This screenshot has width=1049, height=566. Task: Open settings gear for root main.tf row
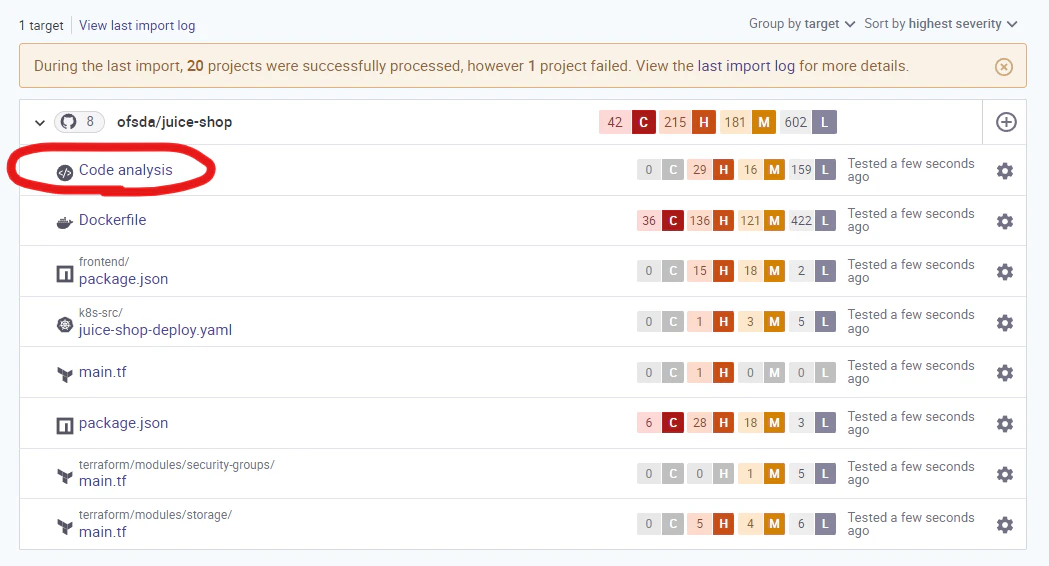(x=1004, y=373)
